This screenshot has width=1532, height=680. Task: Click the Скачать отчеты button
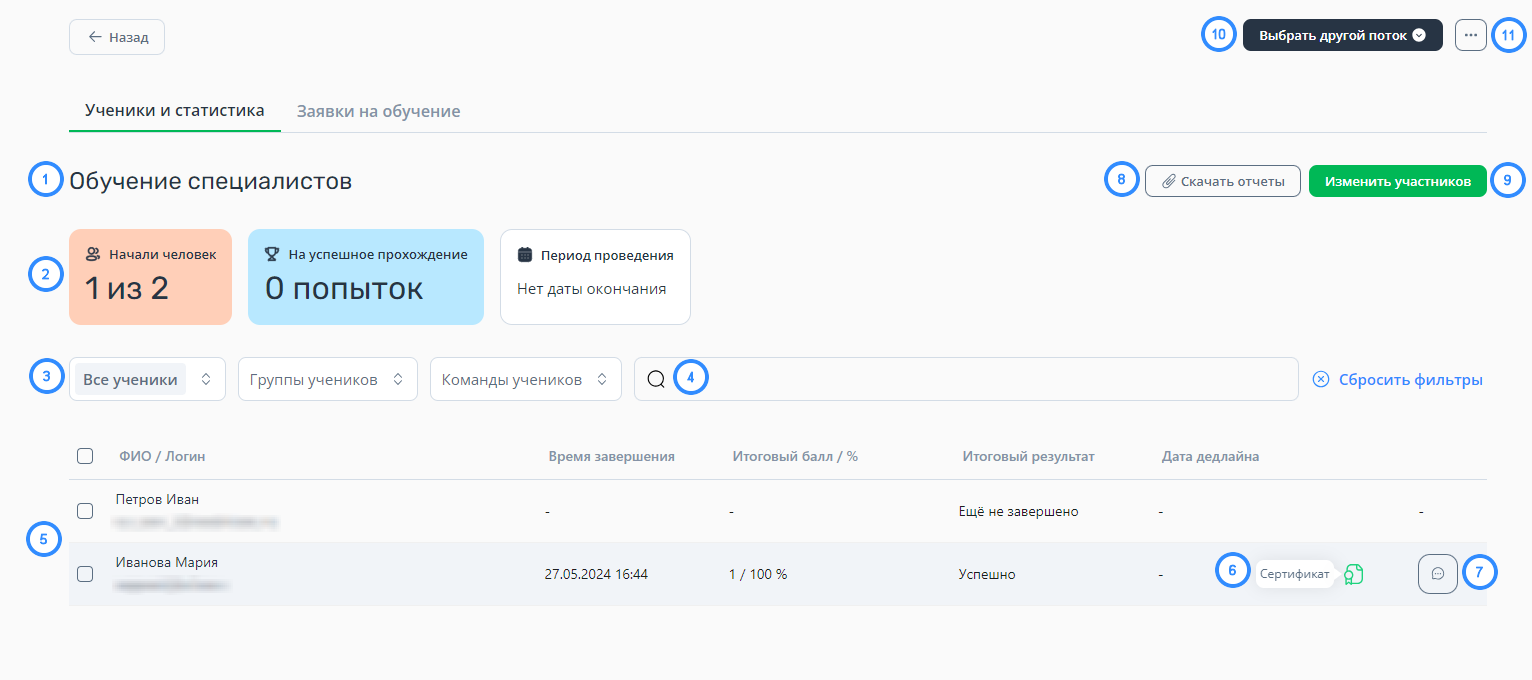[1221, 182]
